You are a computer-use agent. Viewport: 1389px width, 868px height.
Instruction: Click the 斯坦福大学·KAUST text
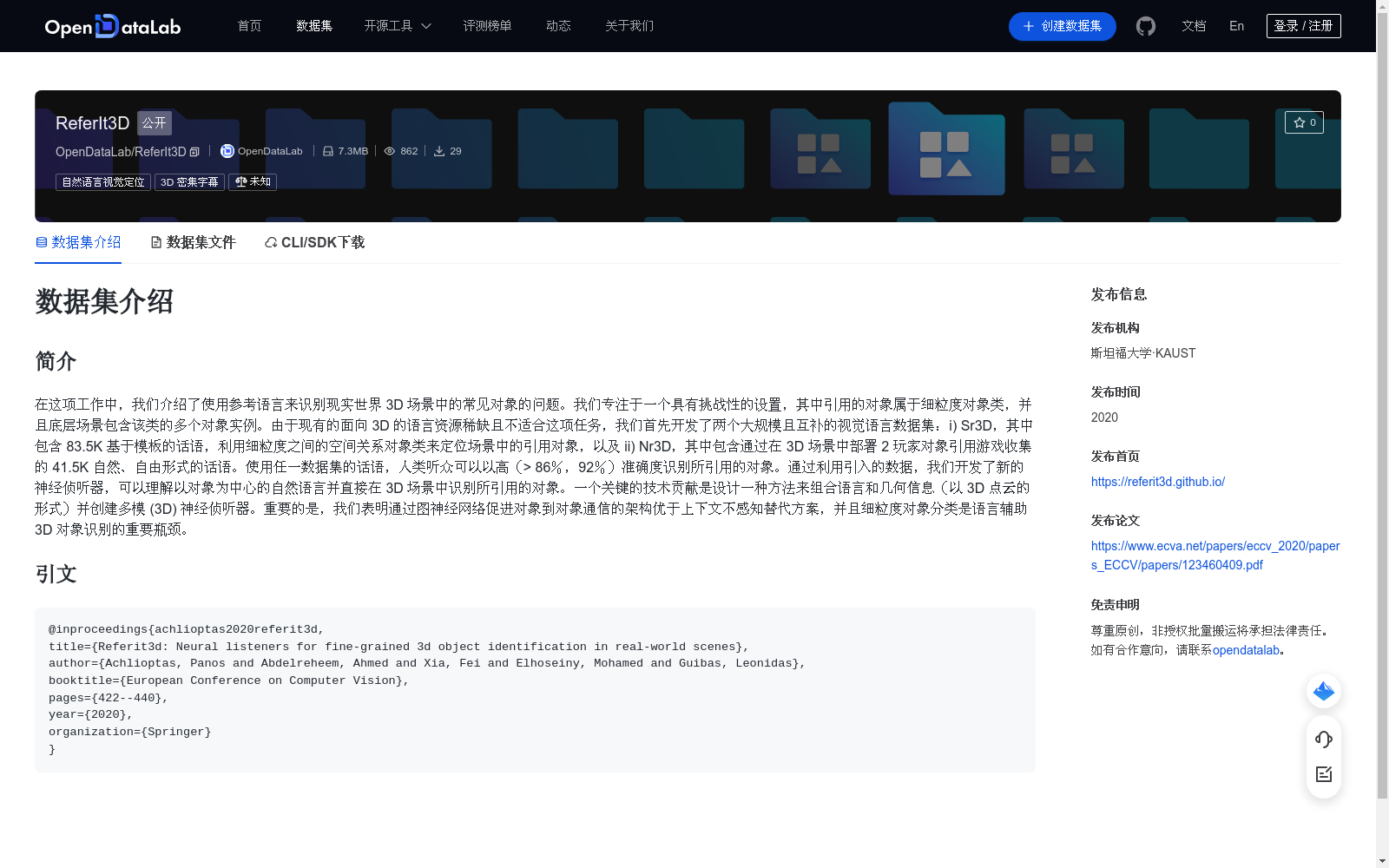point(1143,353)
